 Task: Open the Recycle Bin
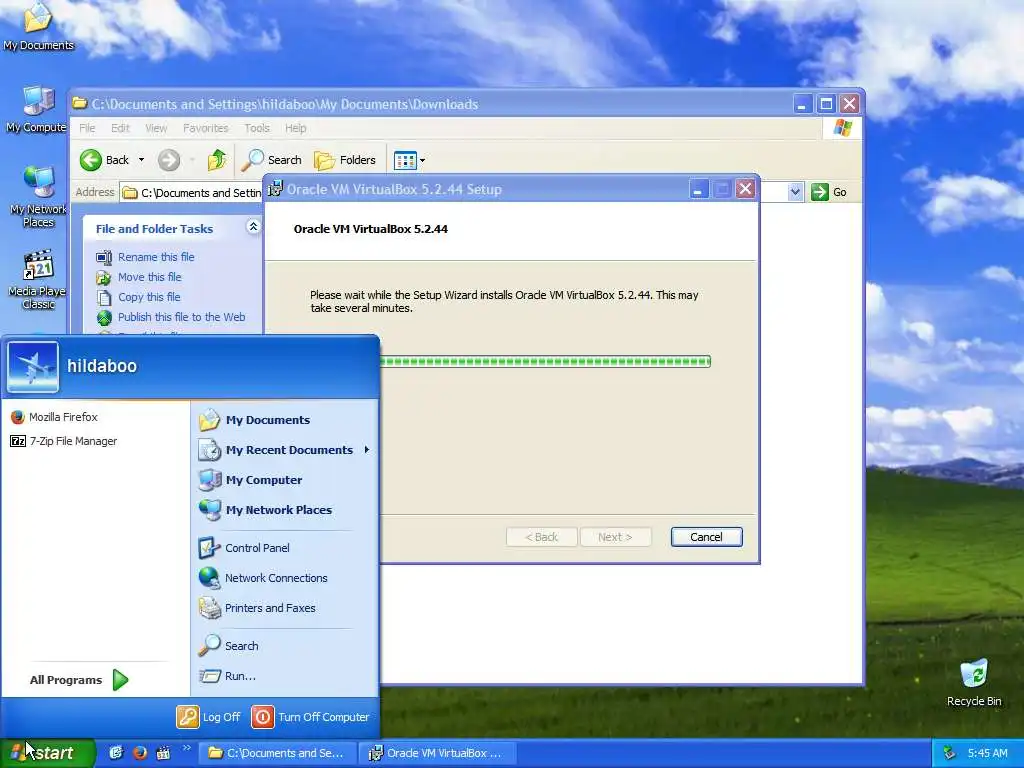[974, 682]
